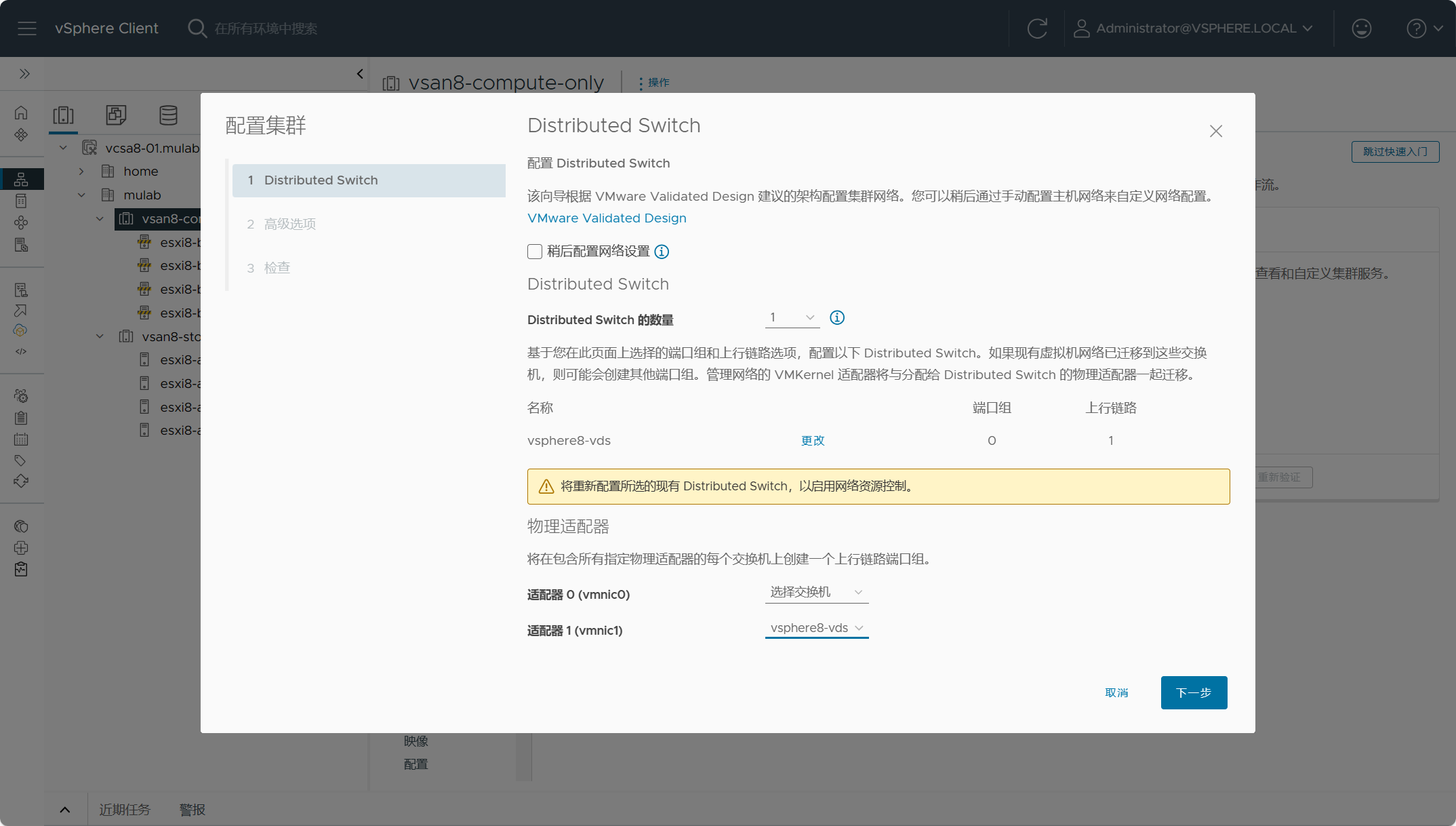Collapse the vsan8-storage cluster tree node
The width and height of the screenshot is (1456, 826).
(100, 337)
